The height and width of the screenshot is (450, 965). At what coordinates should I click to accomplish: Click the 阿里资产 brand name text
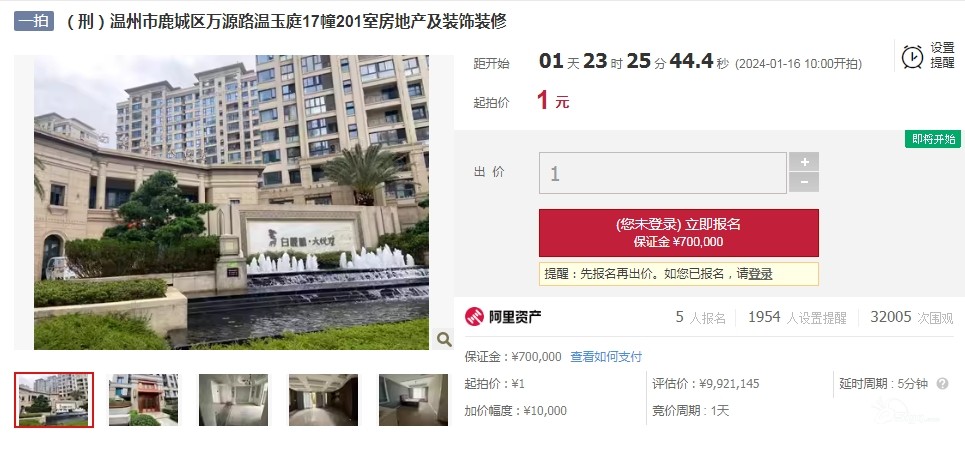pyautogui.click(x=515, y=318)
